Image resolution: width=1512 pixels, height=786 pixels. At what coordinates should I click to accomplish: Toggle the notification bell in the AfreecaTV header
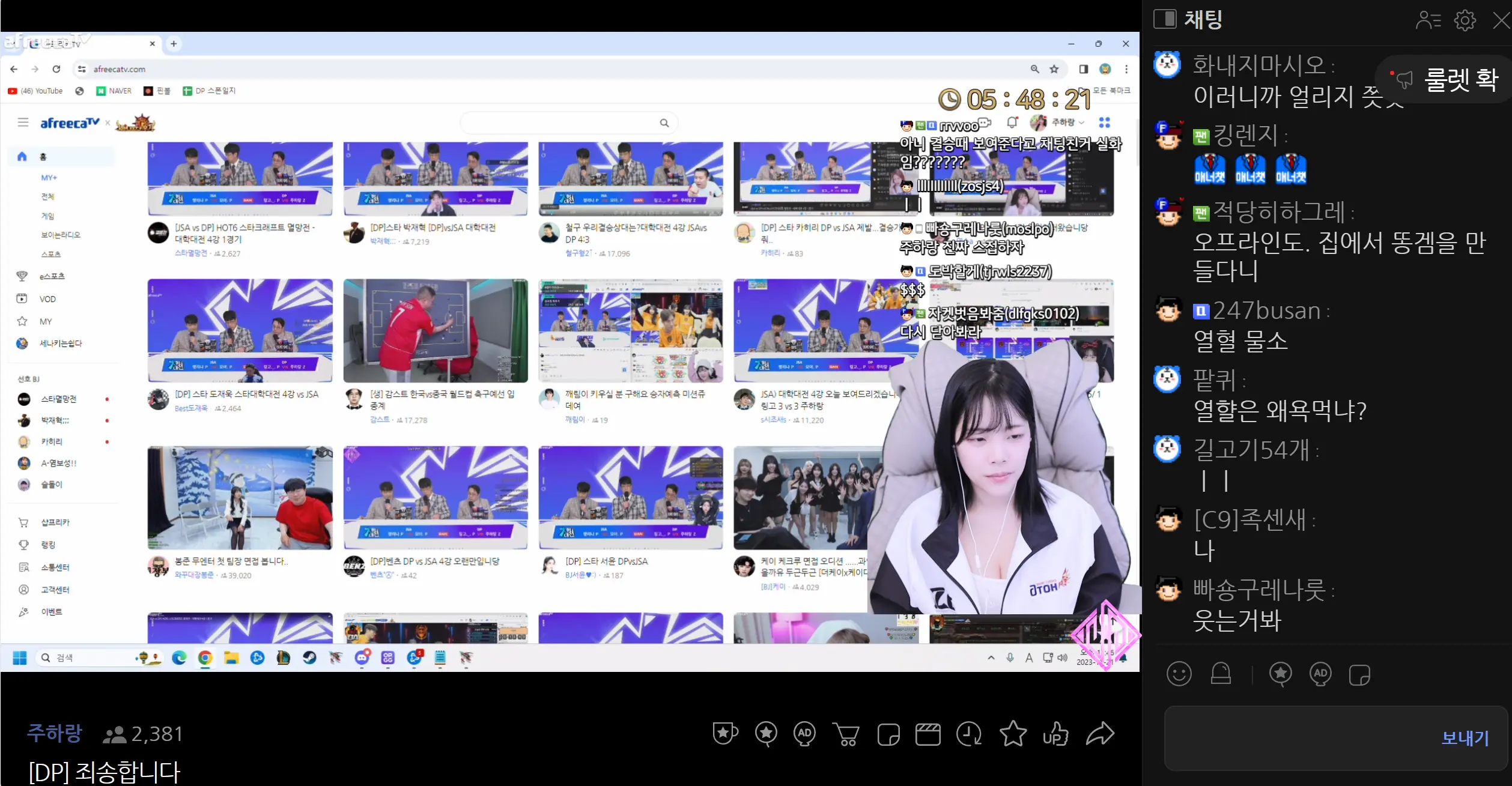tap(1012, 122)
